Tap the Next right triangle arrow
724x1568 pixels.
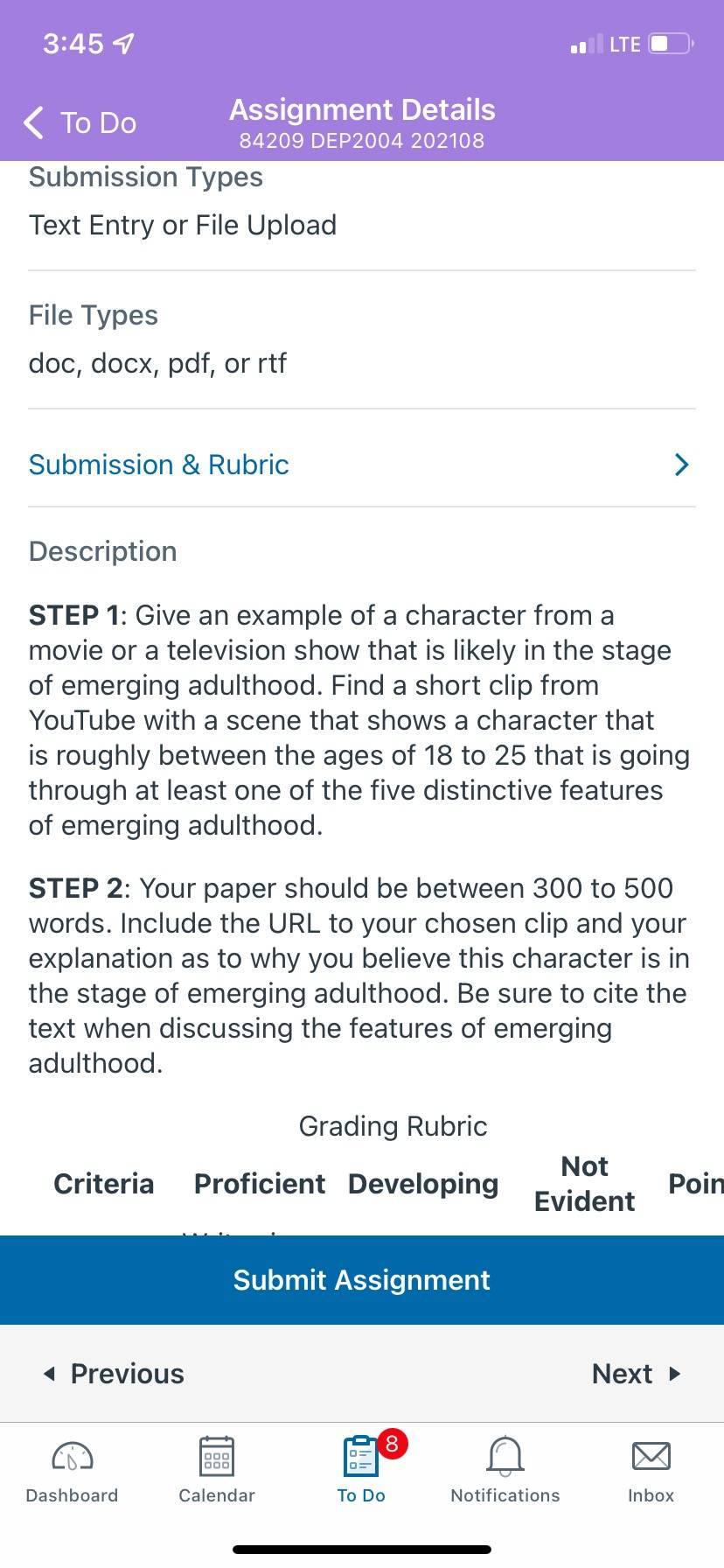click(674, 1374)
